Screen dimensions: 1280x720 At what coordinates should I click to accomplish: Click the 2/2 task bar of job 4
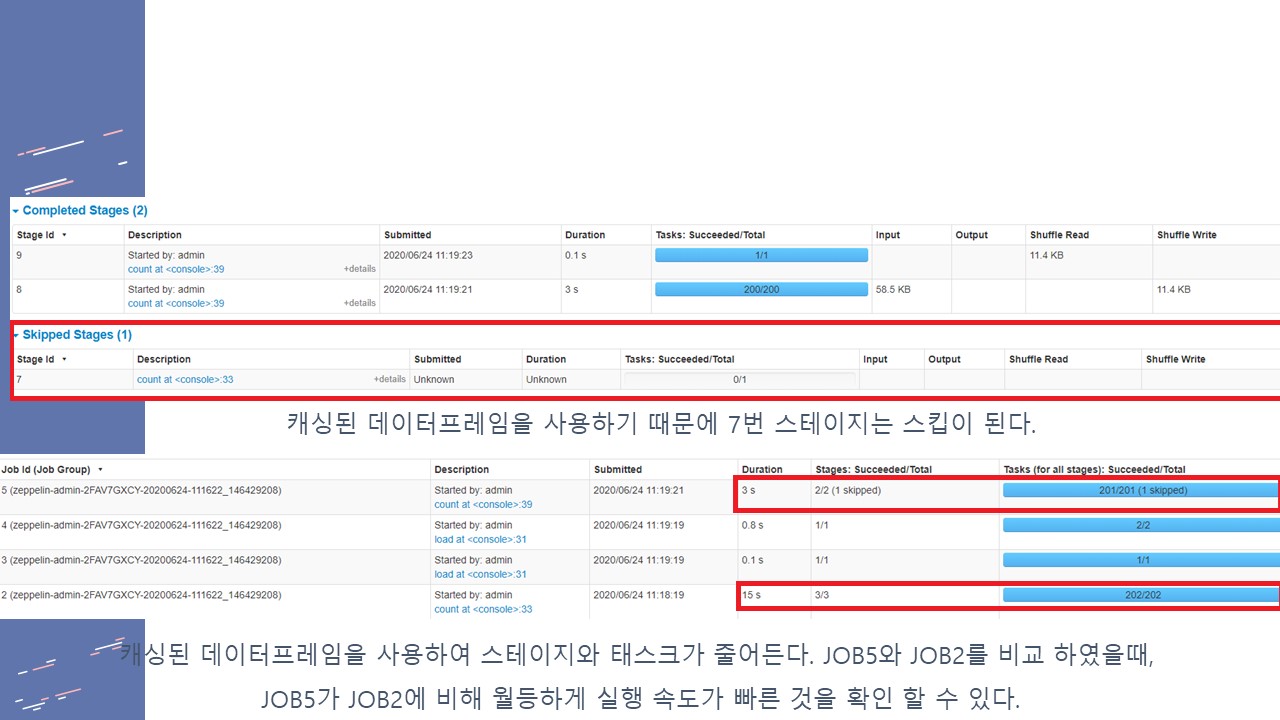(1141, 525)
